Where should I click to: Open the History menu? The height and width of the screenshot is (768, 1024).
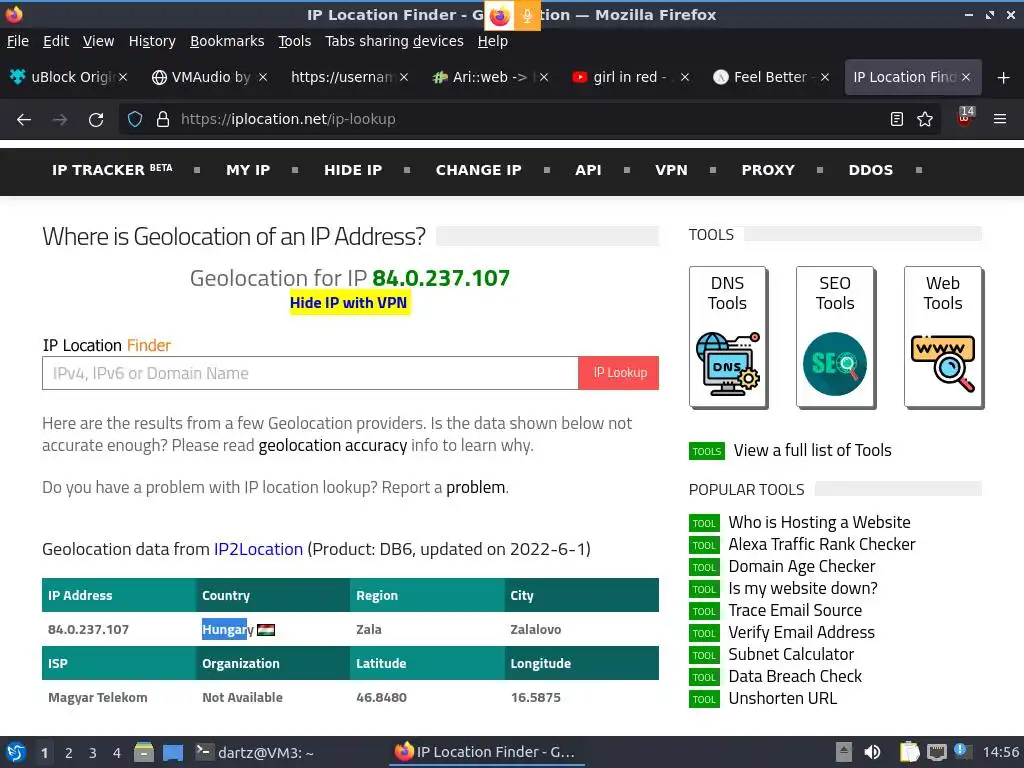click(152, 41)
